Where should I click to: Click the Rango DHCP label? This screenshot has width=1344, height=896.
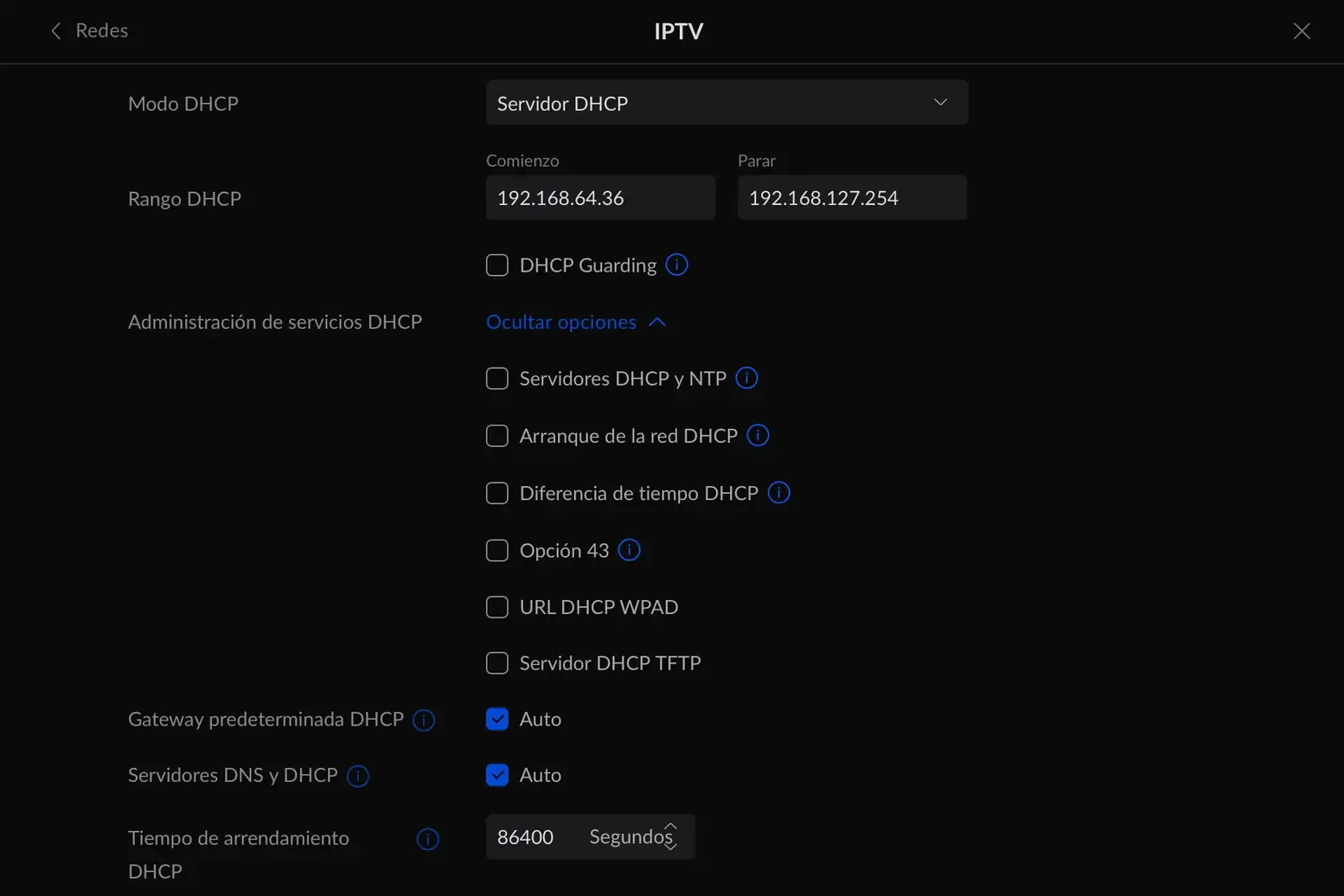pos(184,199)
